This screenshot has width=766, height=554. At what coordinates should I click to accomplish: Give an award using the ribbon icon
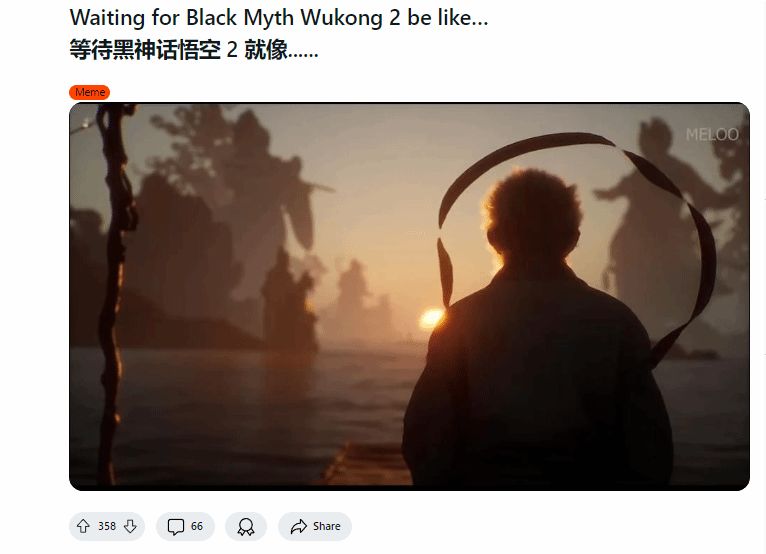(246, 527)
